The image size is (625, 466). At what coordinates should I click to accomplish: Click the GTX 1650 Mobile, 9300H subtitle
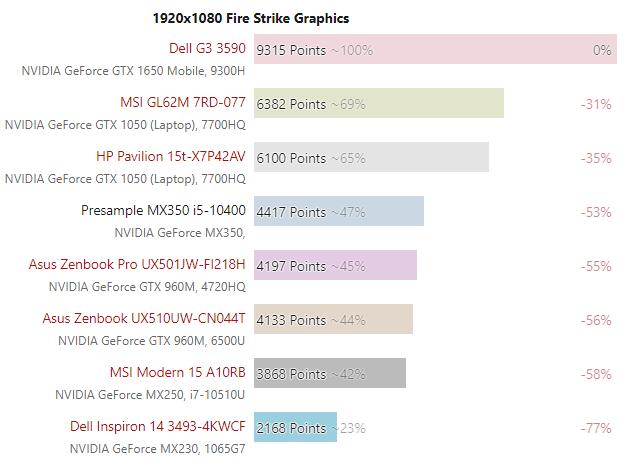point(133,71)
